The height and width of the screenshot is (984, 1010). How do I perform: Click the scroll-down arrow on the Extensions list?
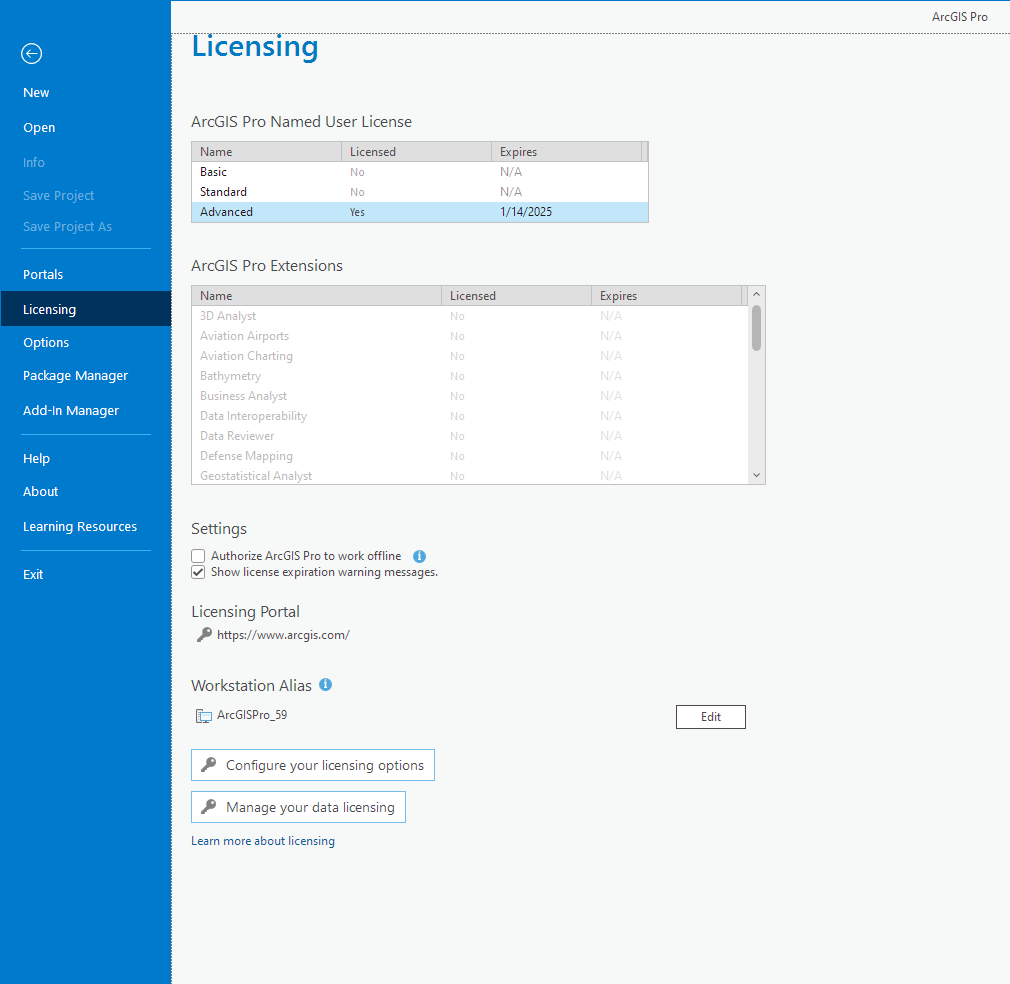pos(756,475)
